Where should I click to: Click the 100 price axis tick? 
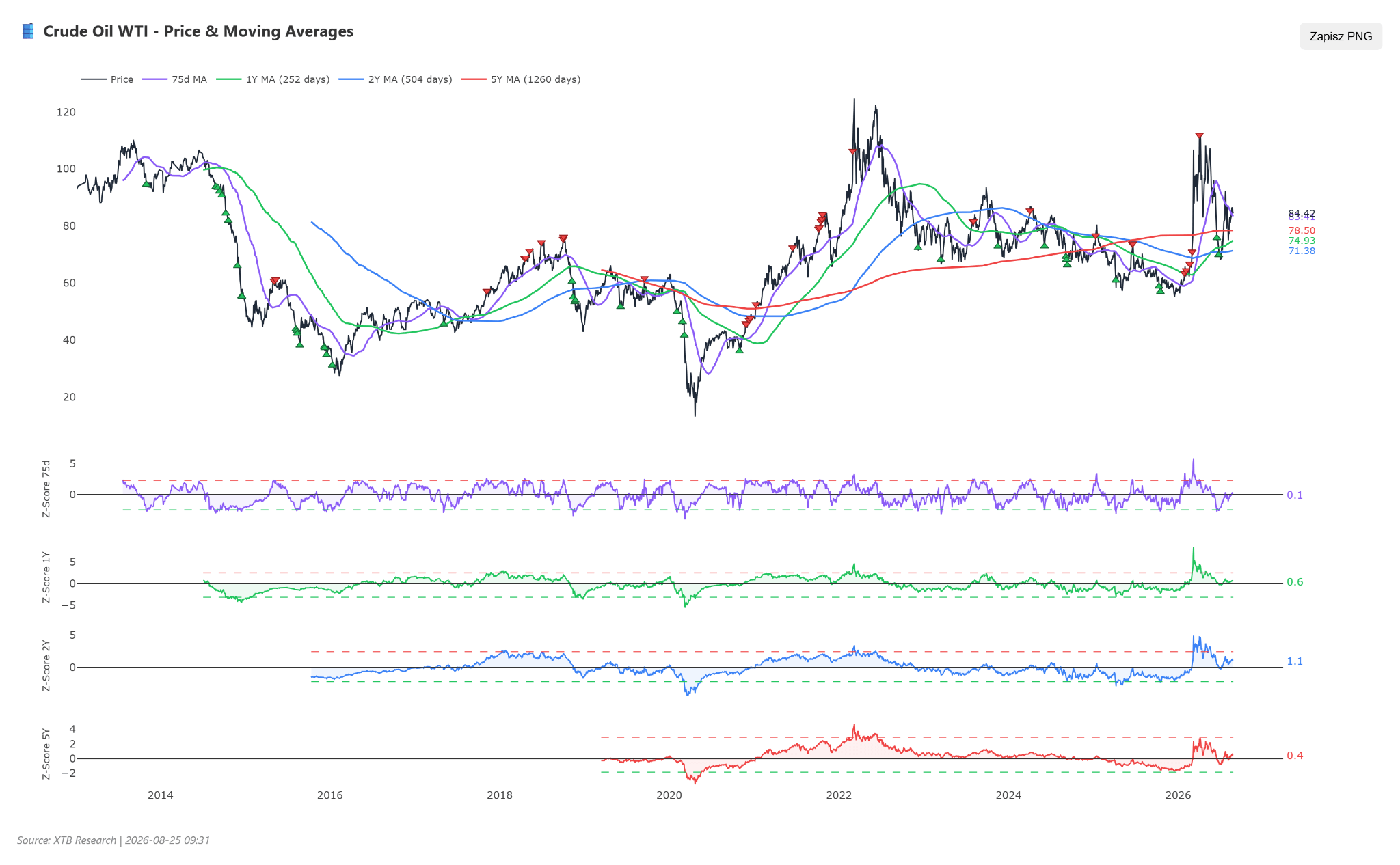point(66,169)
